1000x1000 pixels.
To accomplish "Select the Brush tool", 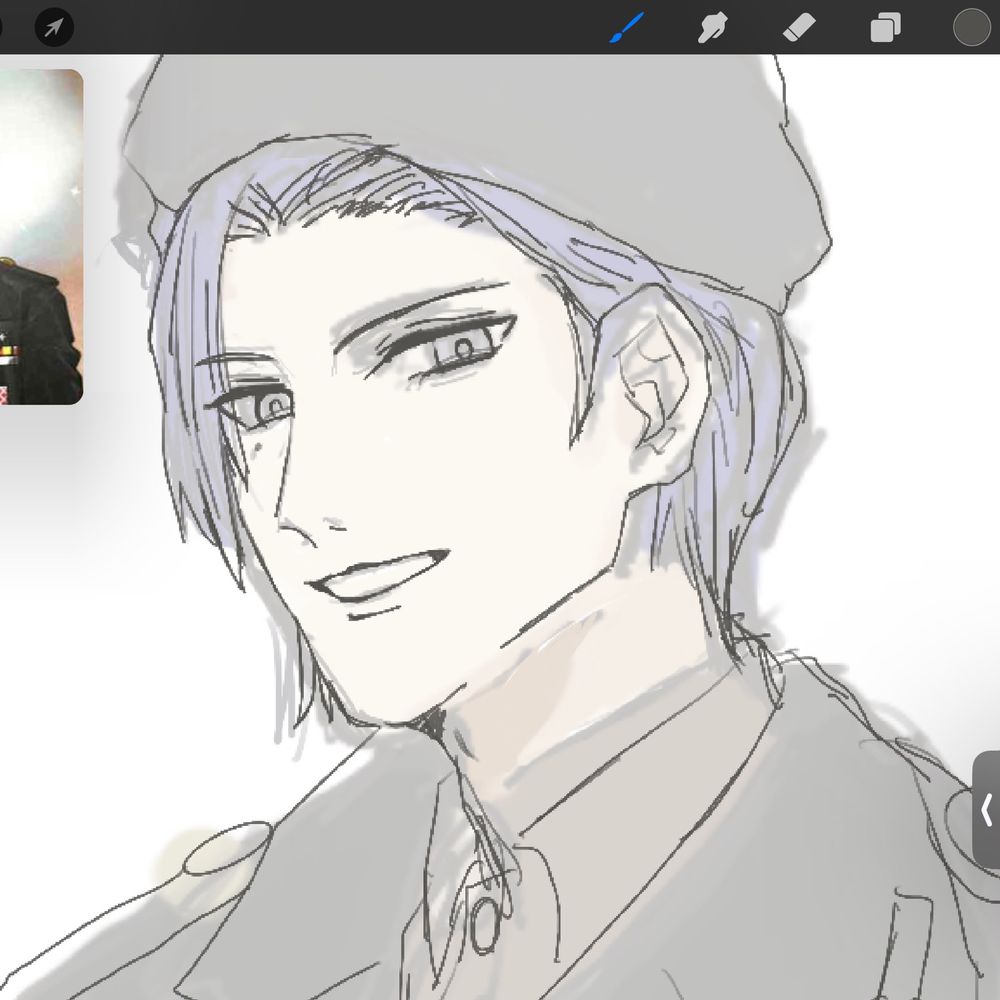I will [626, 28].
